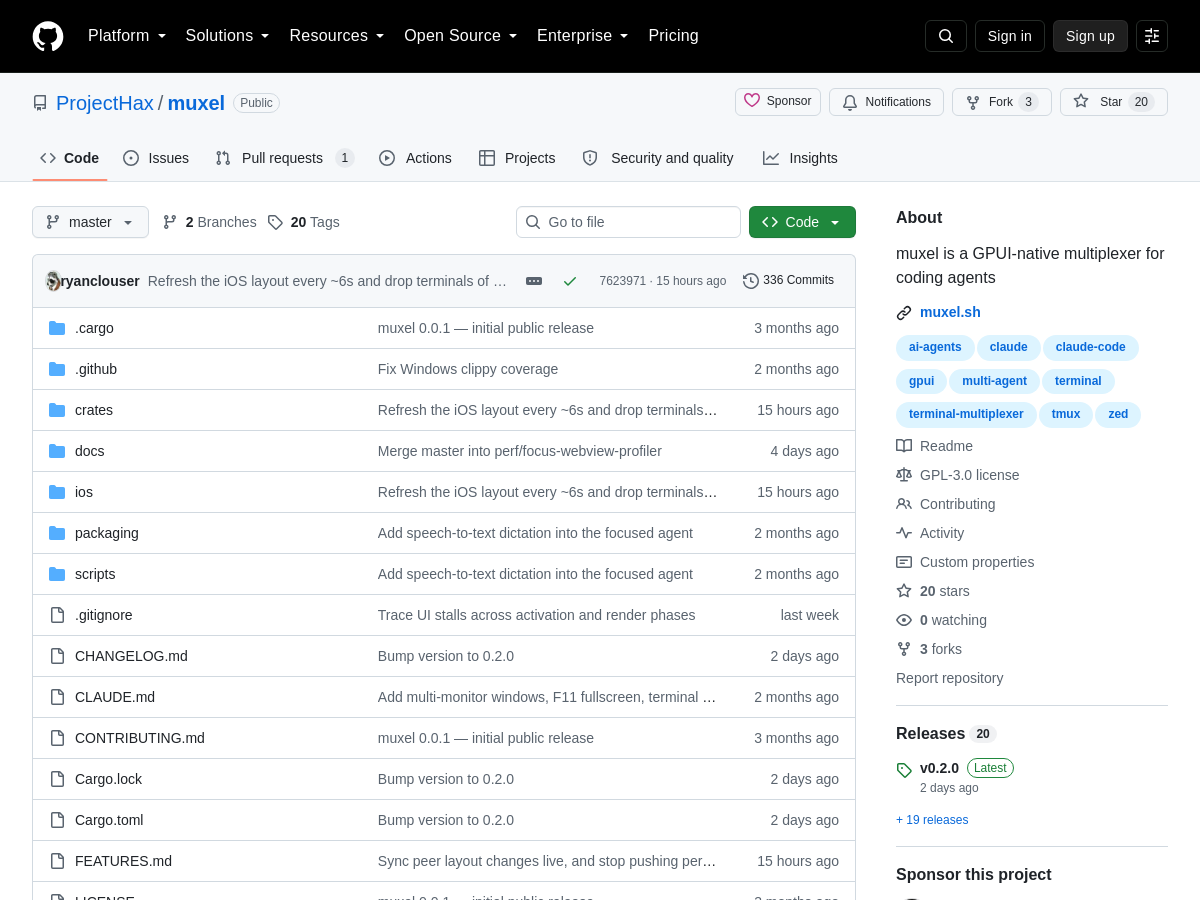
Task: Open Cargo.toml file
Action: click(x=109, y=820)
